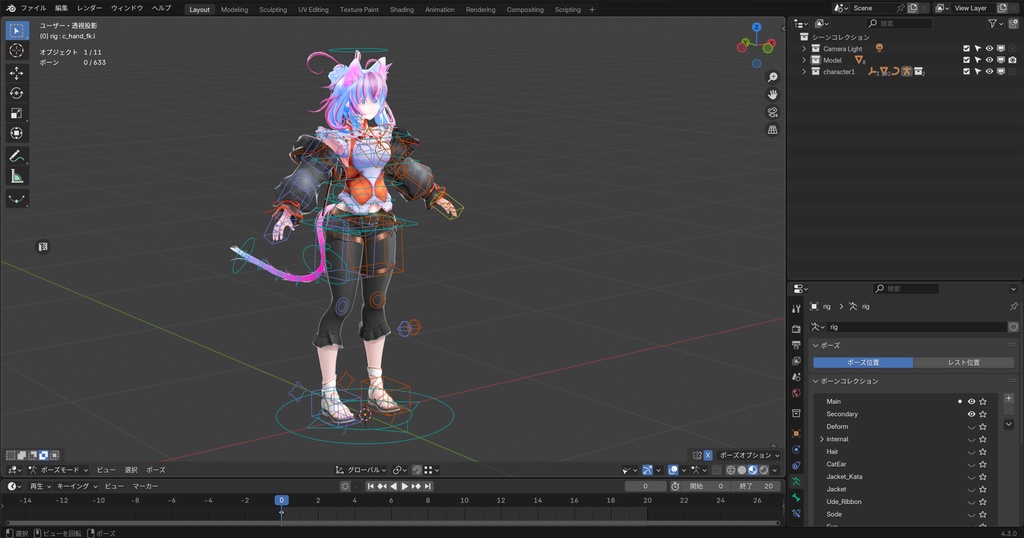Show the Deform bone collection
This screenshot has width=1024, height=538.
[971, 427]
